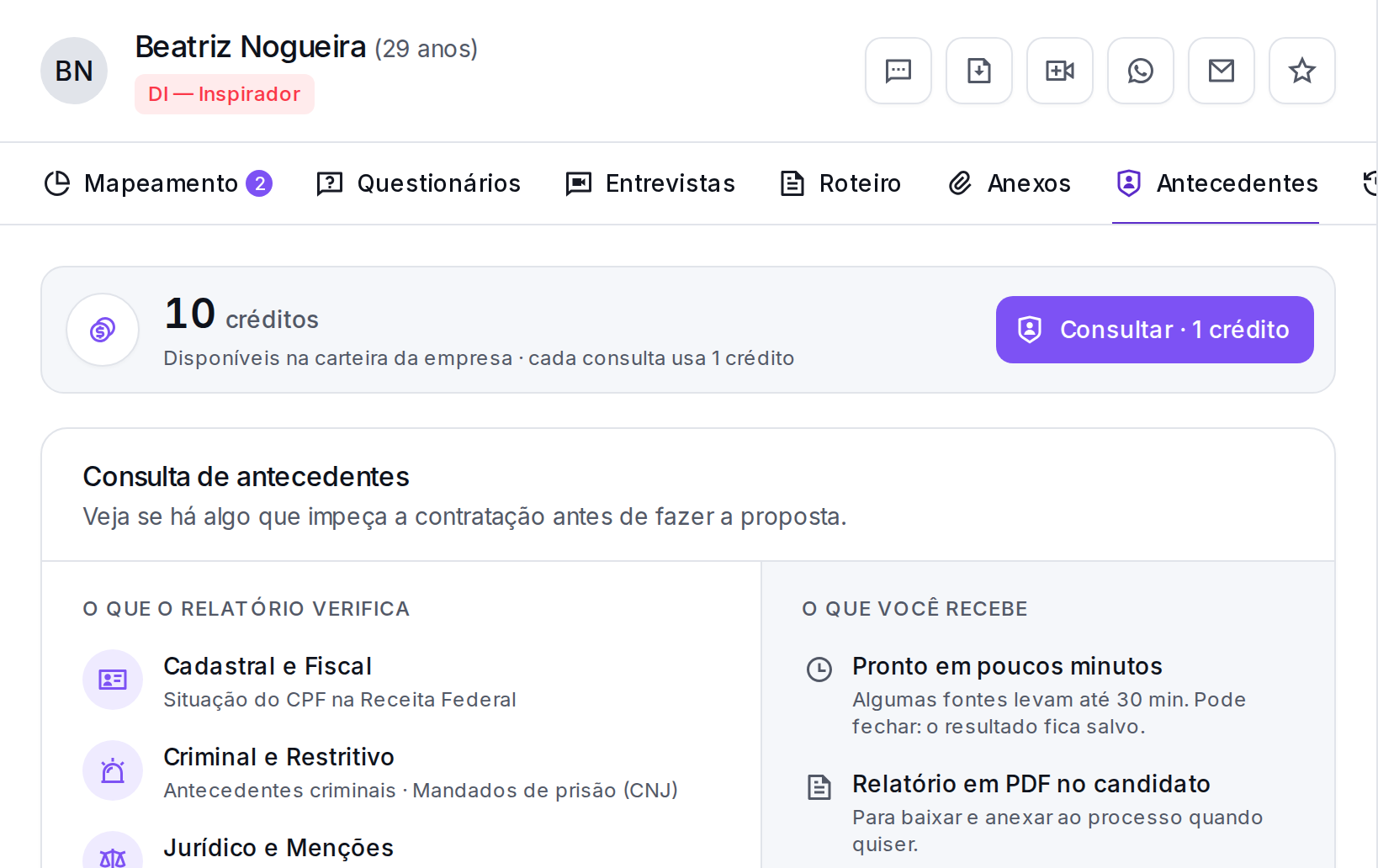Click the Criminal e Restritivo siren icon
The height and width of the screenshot is (868, 1378).
[113, 770]
